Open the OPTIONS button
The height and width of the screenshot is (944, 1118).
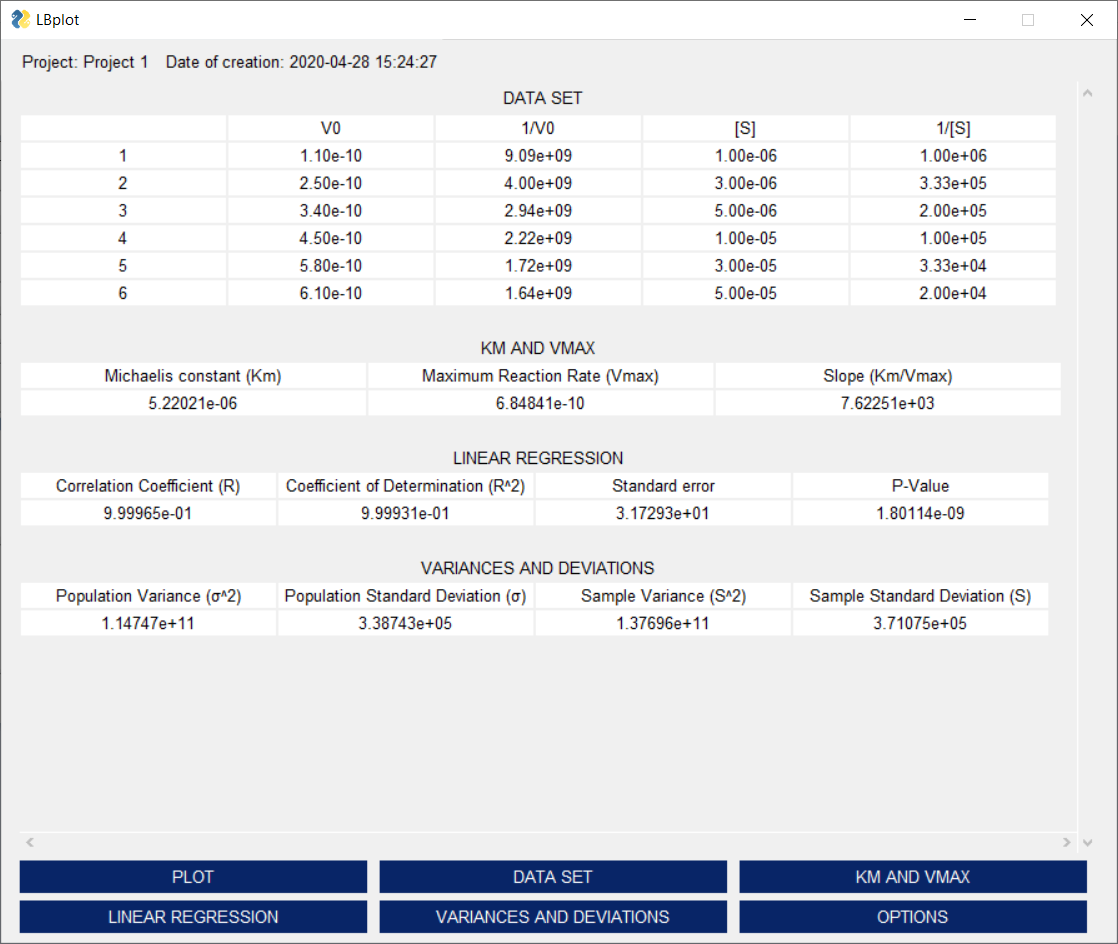(x=913, y=916)
